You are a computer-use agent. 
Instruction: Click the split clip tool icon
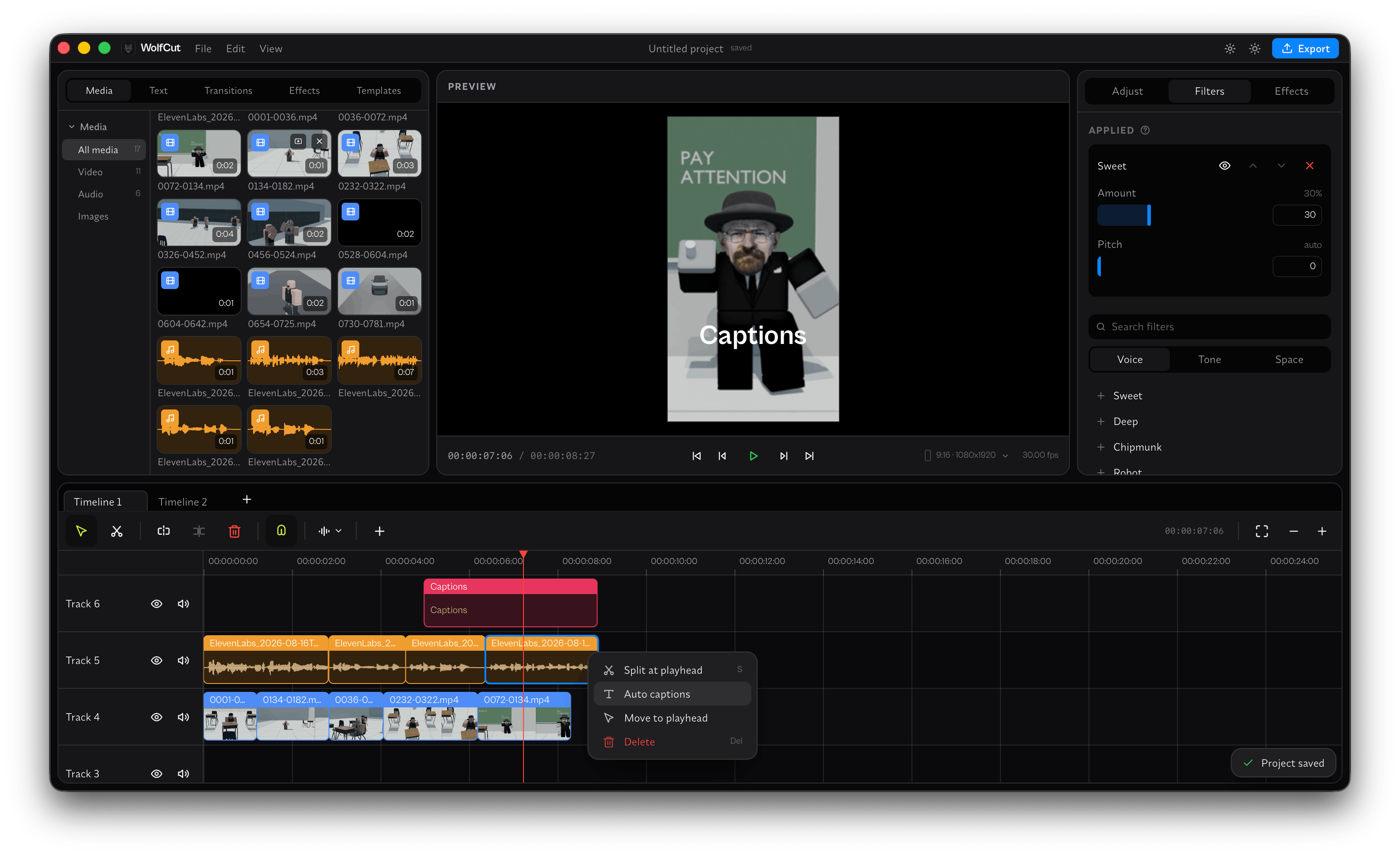(x=164, y=531)
